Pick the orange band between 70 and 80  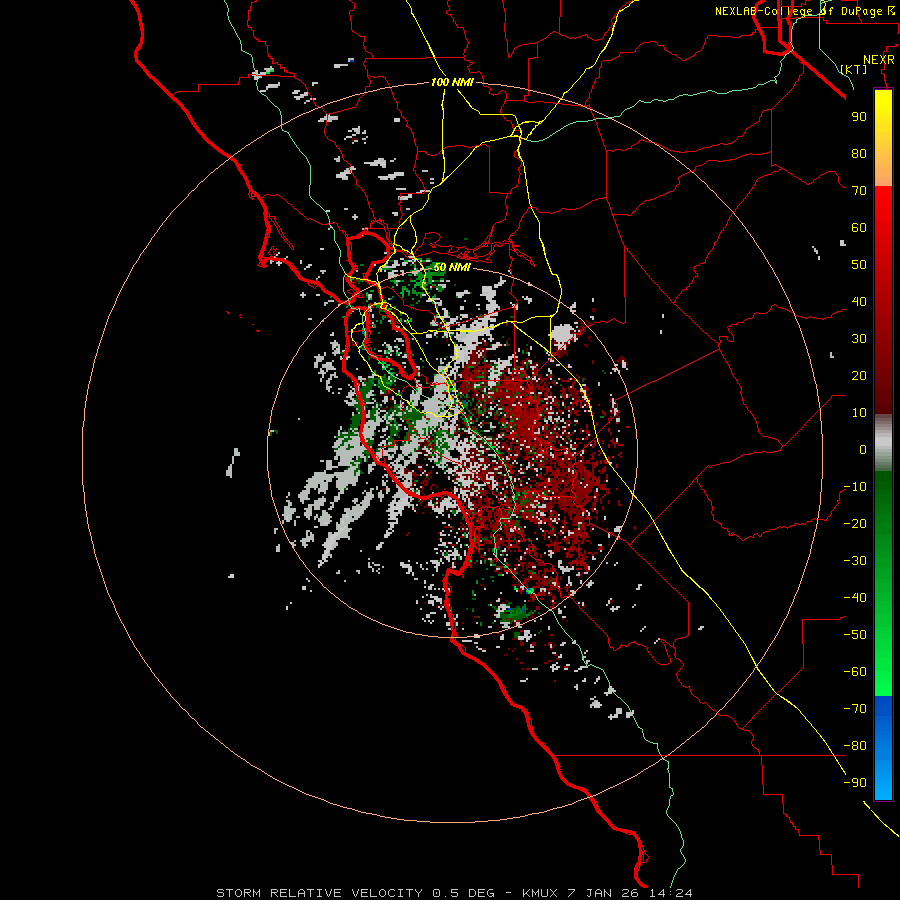pyautogui.click(x=883, y=170)
